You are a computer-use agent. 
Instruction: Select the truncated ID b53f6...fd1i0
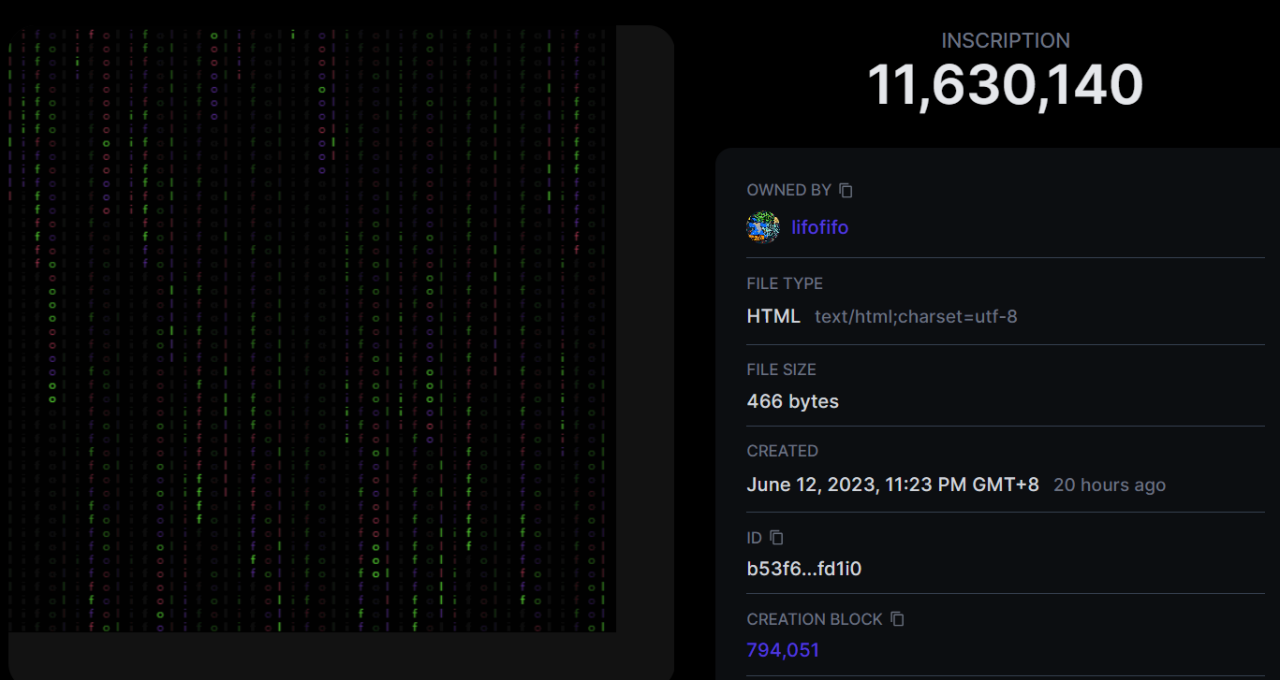pos(804,569)
